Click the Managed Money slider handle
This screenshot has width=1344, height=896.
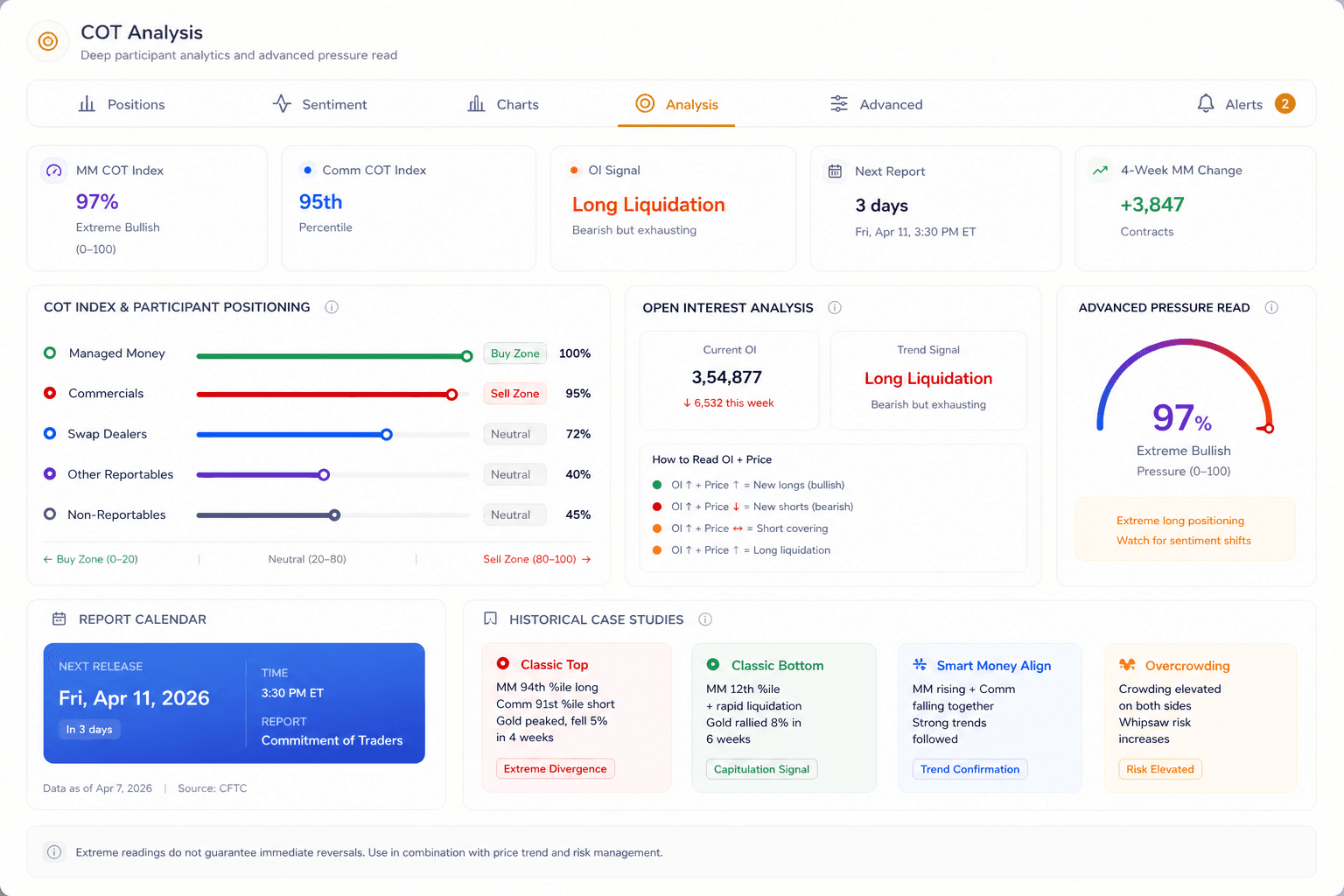(x=467, y=356)
